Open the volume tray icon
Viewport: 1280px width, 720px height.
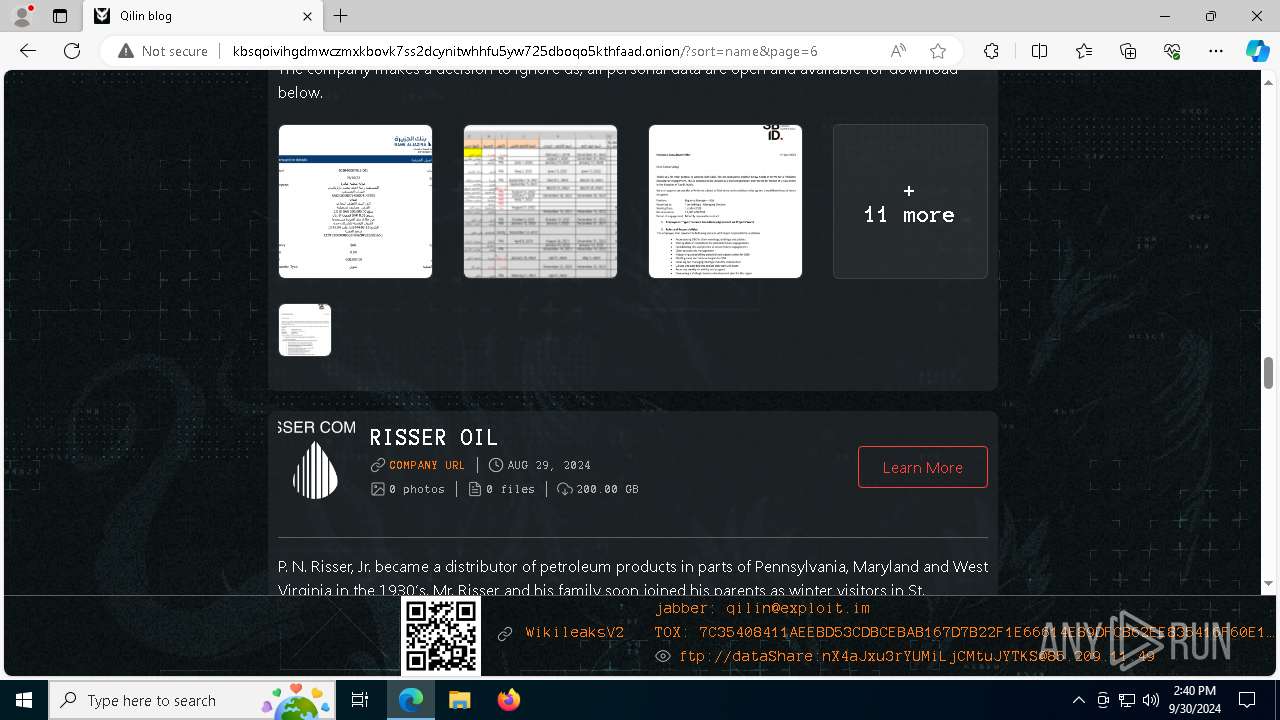(x=1151, y=700)
